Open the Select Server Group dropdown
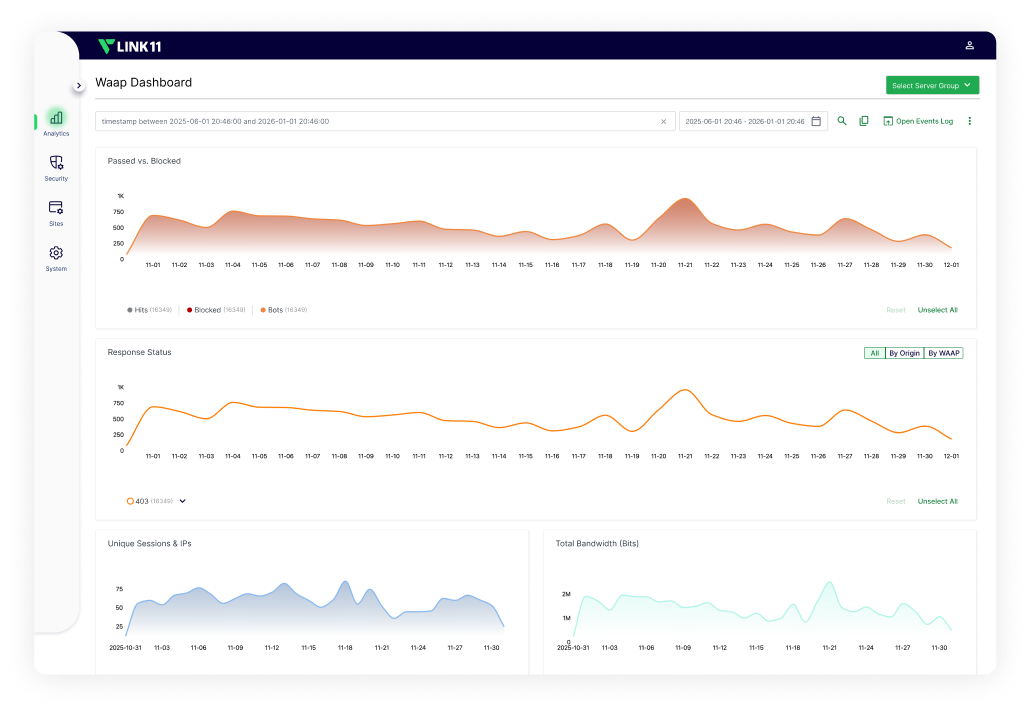 932,86
